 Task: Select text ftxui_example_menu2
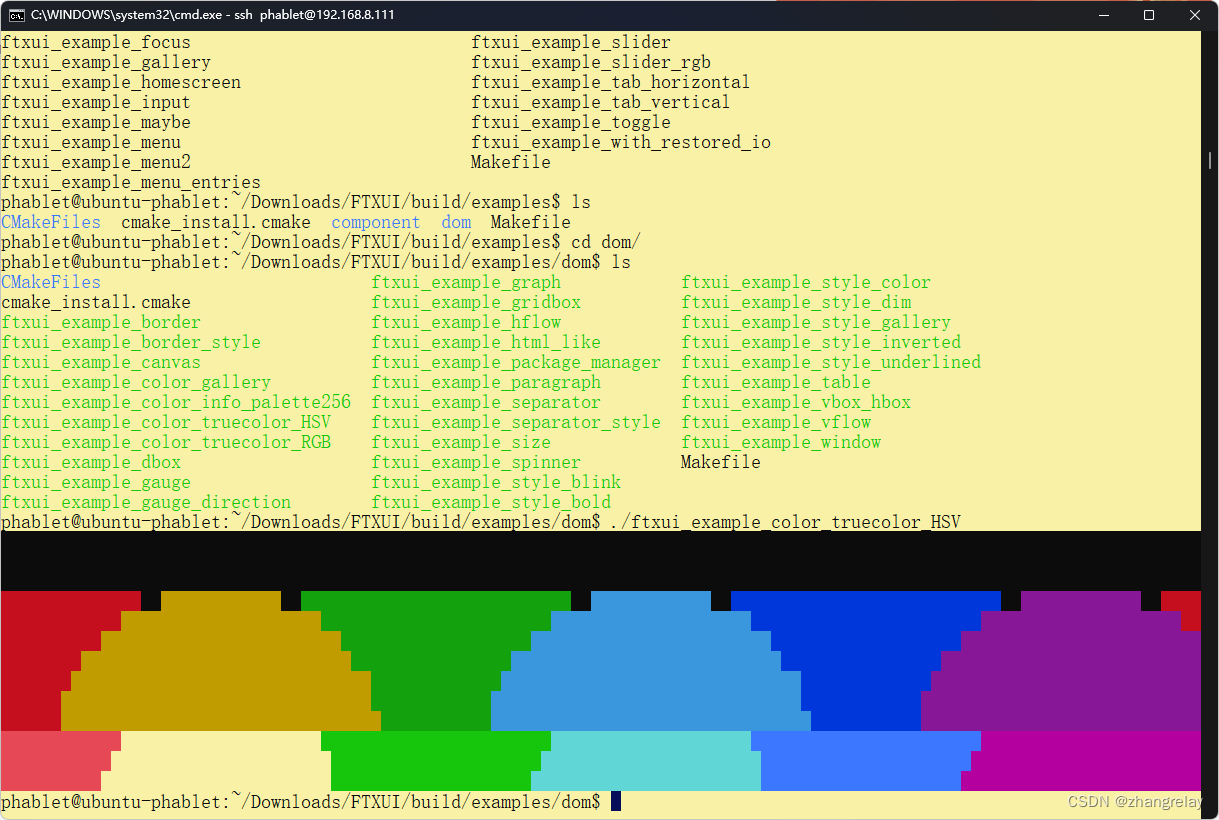tap(96, 162)
